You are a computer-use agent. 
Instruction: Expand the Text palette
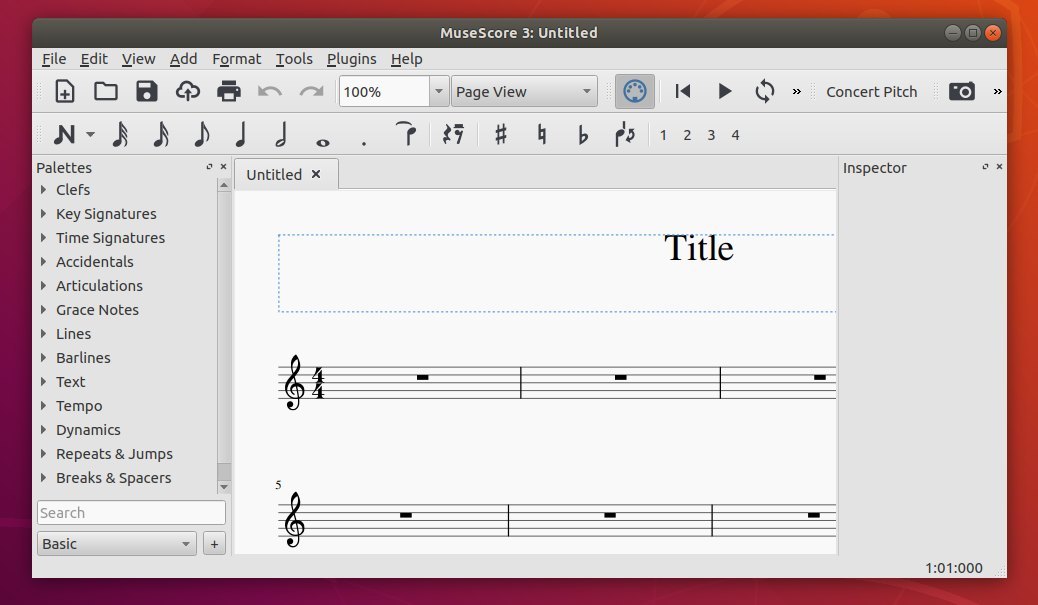click(44, 381)
